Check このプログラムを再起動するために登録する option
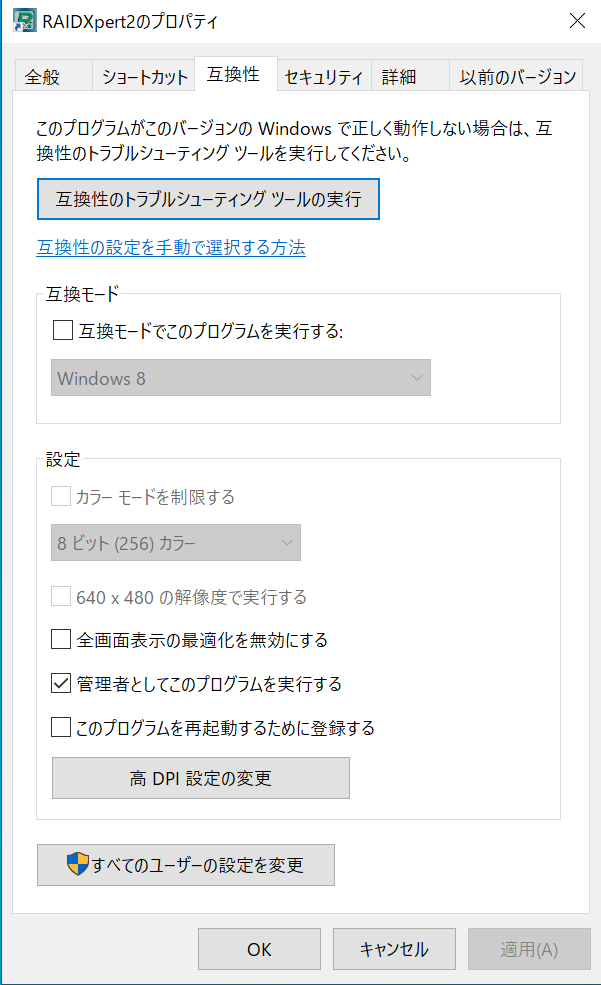 pos(62,728)
